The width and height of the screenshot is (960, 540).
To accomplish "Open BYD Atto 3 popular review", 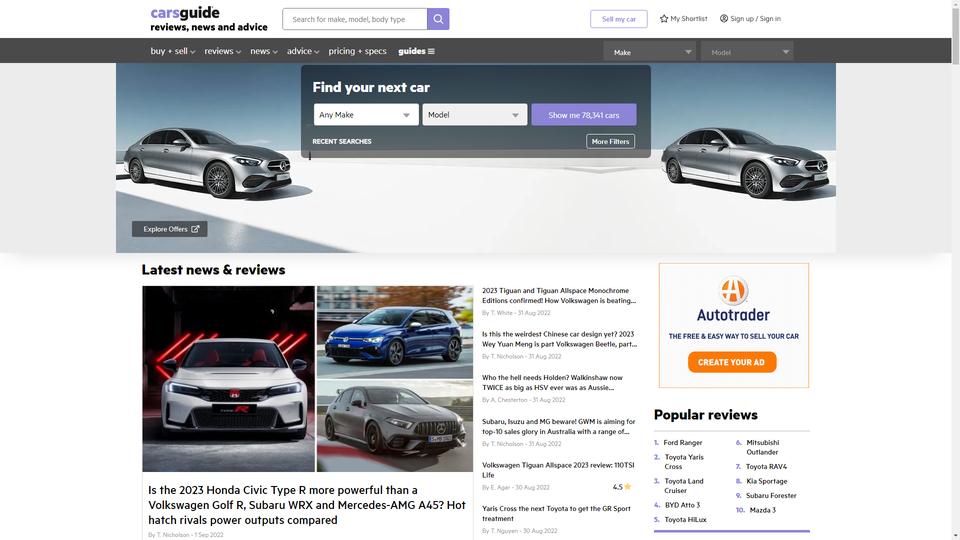I will pyautogui.click(x=682, y=505).
